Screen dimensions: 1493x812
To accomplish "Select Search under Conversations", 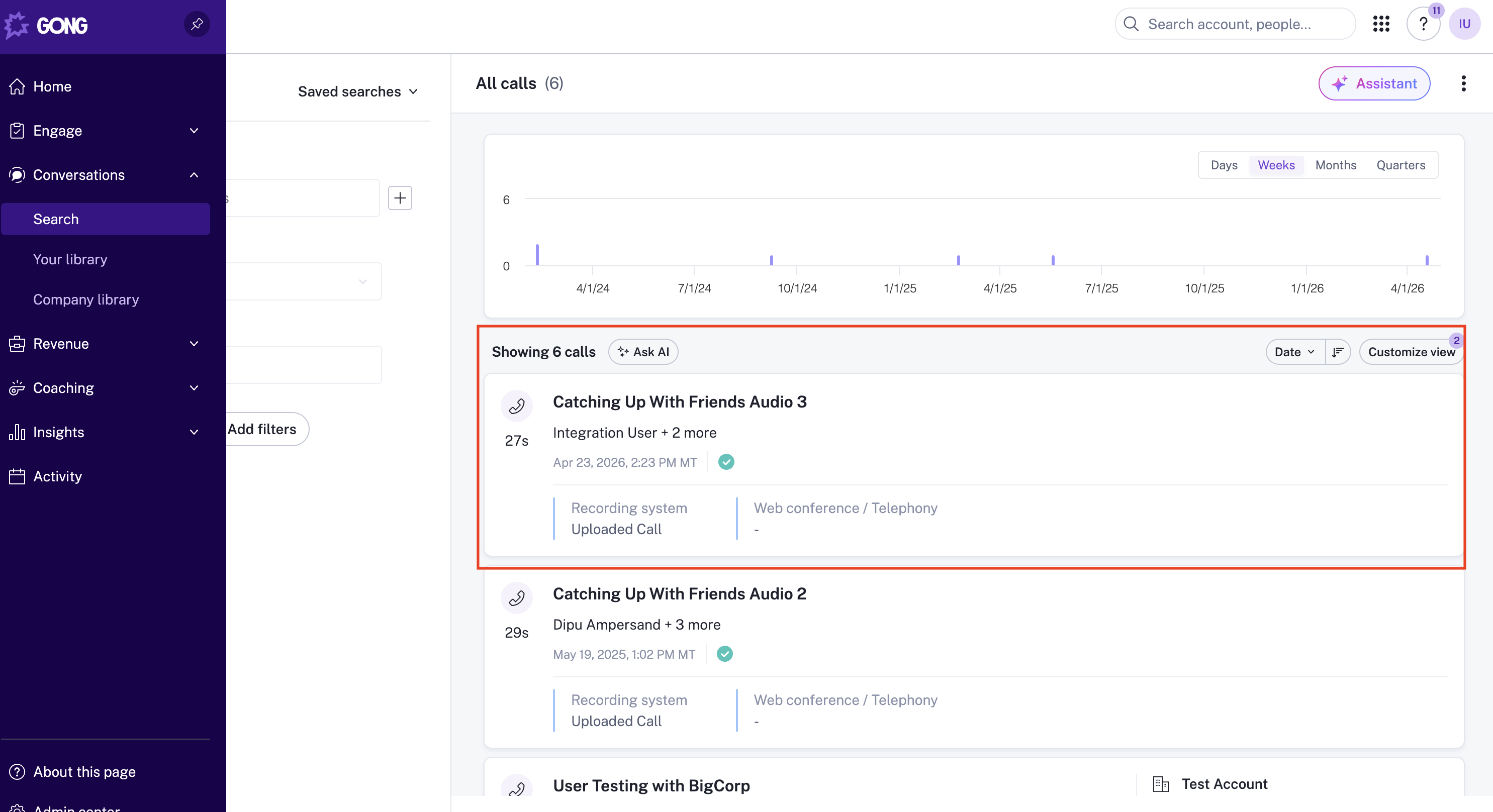I will [x=106, y=219].
